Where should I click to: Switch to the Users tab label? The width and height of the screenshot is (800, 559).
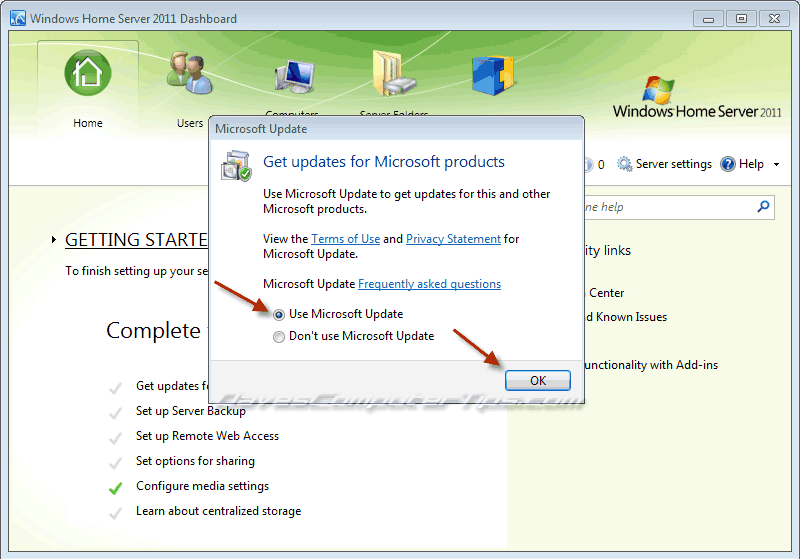(190, 123)
